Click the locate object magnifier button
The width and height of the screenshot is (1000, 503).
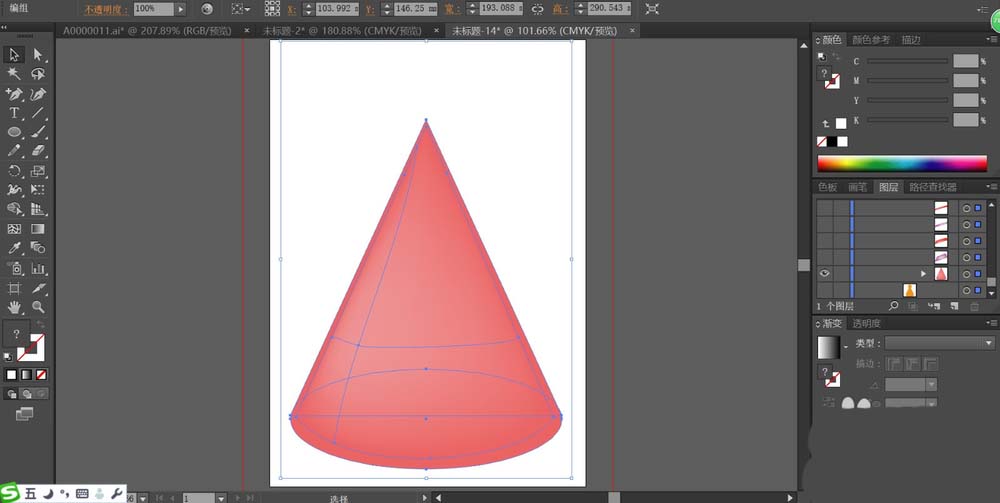pyautogui.click(x=893, y=306)
